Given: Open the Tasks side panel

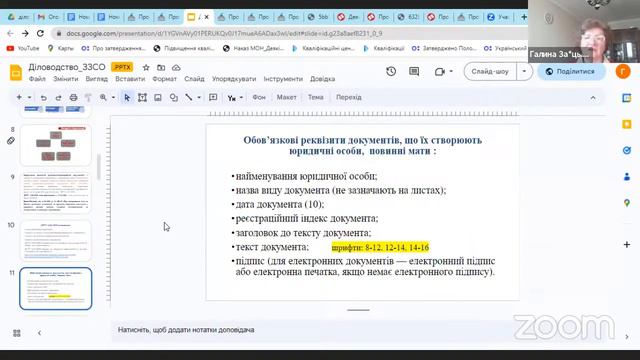Looking at the screenshot, I should click(x=627, y=151).
